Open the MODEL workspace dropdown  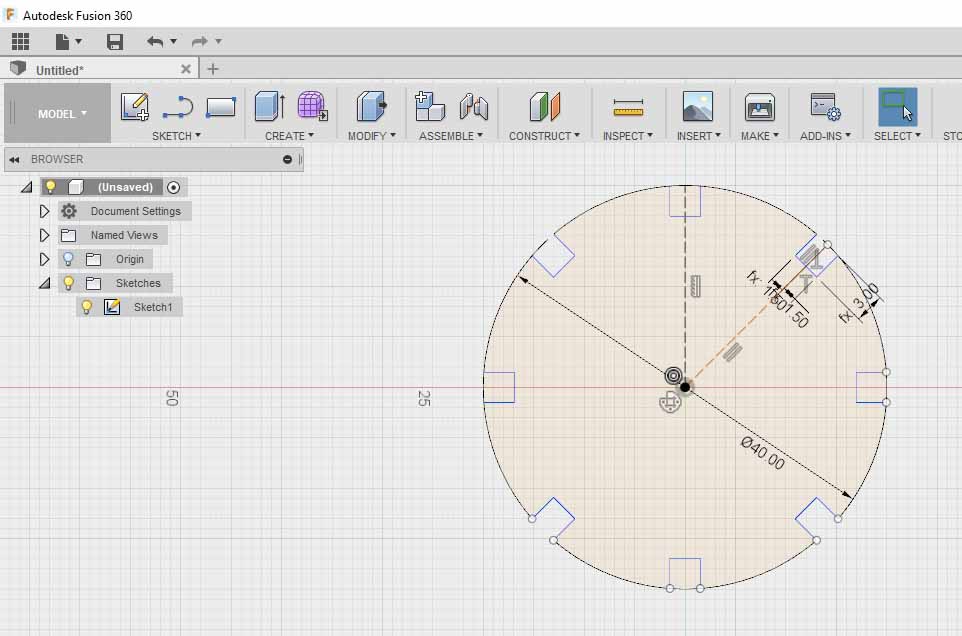(62, 114)
